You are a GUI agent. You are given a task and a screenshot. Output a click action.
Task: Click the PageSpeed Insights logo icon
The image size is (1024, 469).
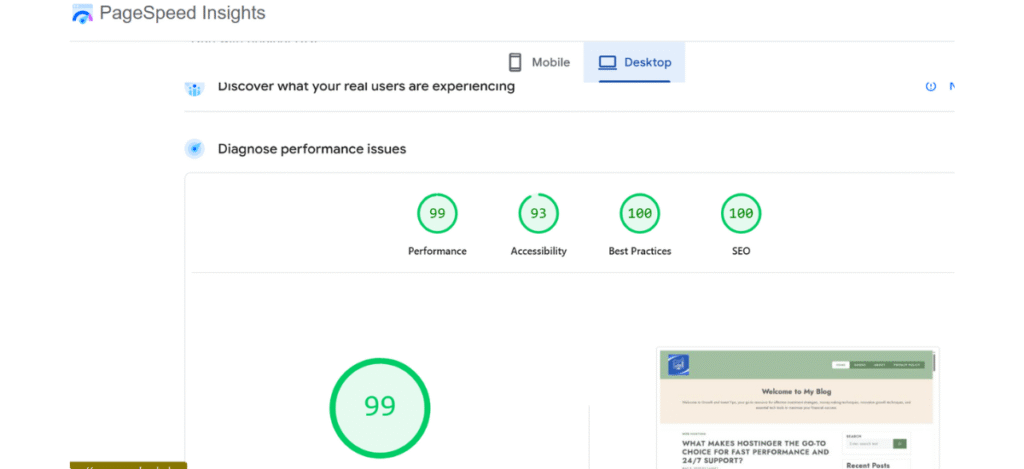click(82, 14)
